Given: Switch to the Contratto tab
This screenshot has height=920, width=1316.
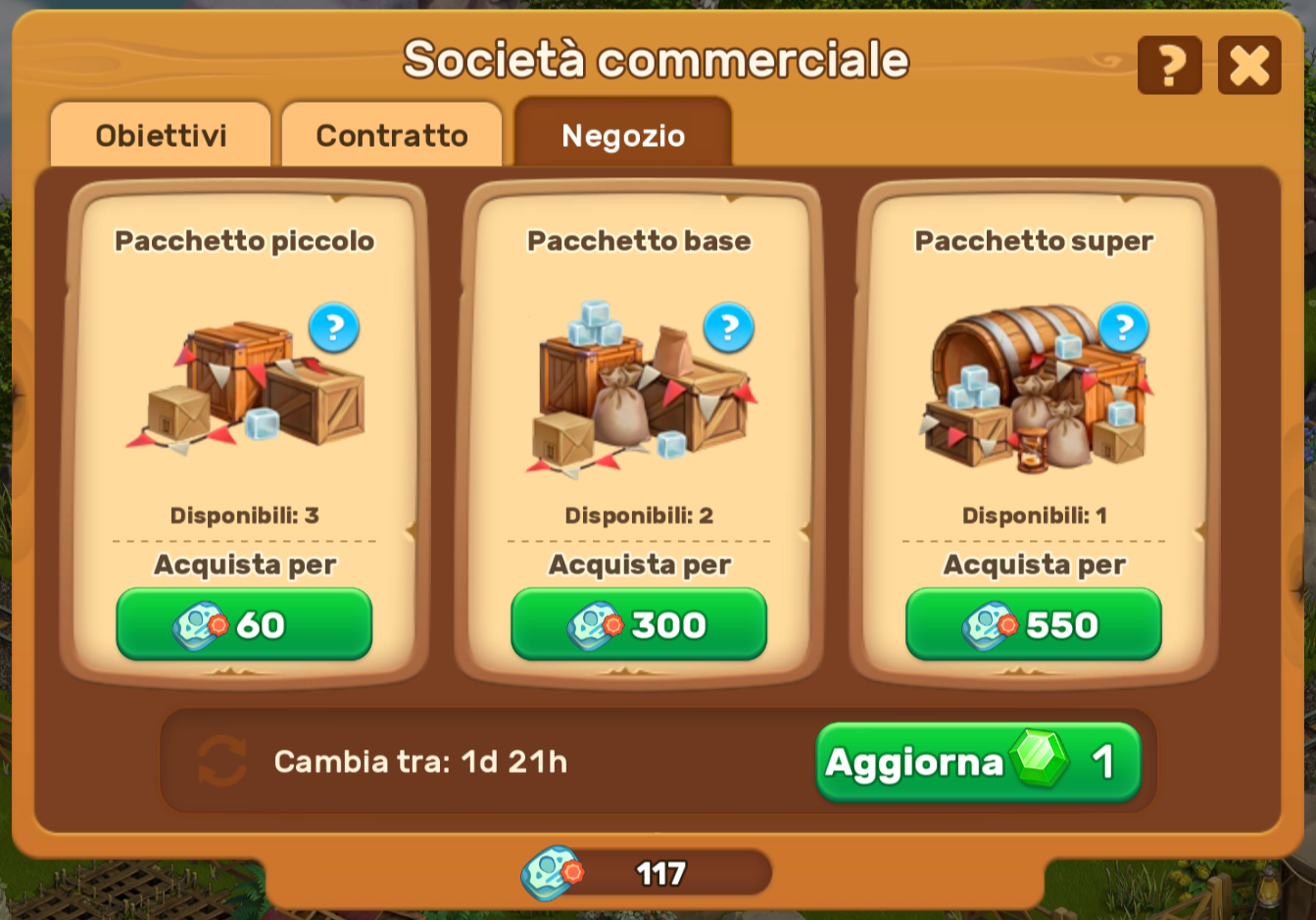Looking at the screenshot, I should click(x=392, y=134).
